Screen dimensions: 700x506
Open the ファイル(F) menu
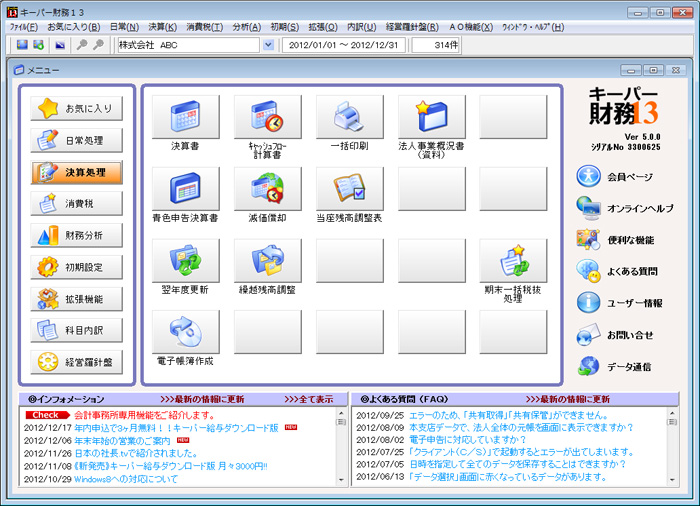pos(24,27)
